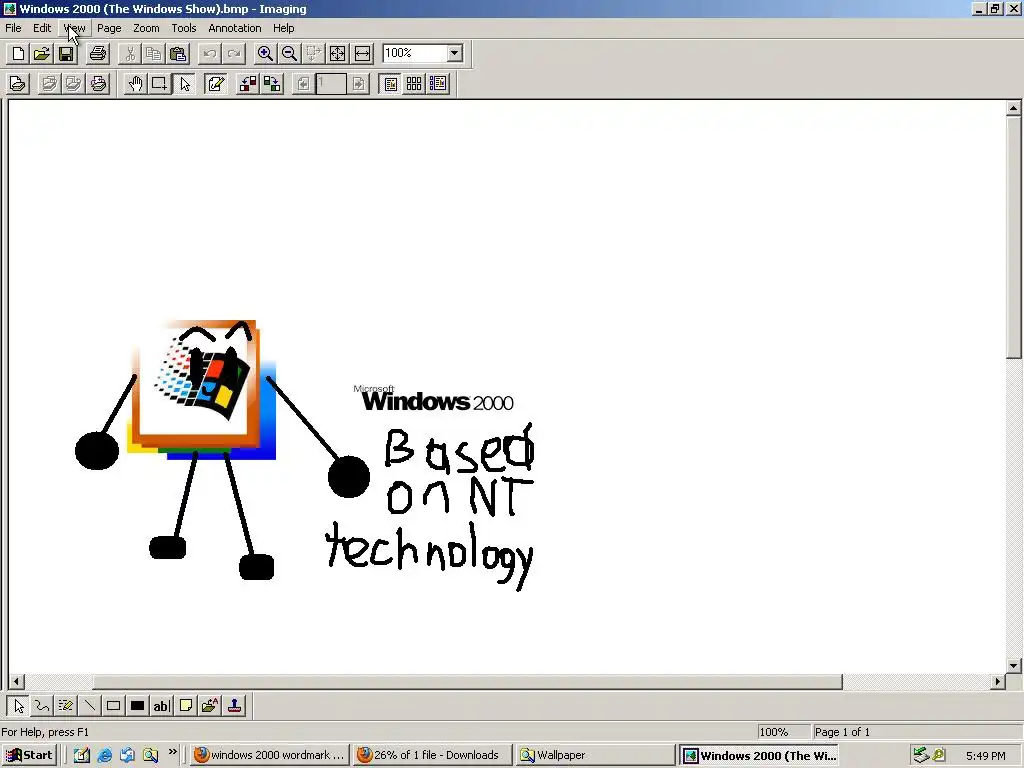Switch to the Wallpaper folder taskbar button
The image size is (1024, 768).
pyautogui.click(x=594, y=755)
